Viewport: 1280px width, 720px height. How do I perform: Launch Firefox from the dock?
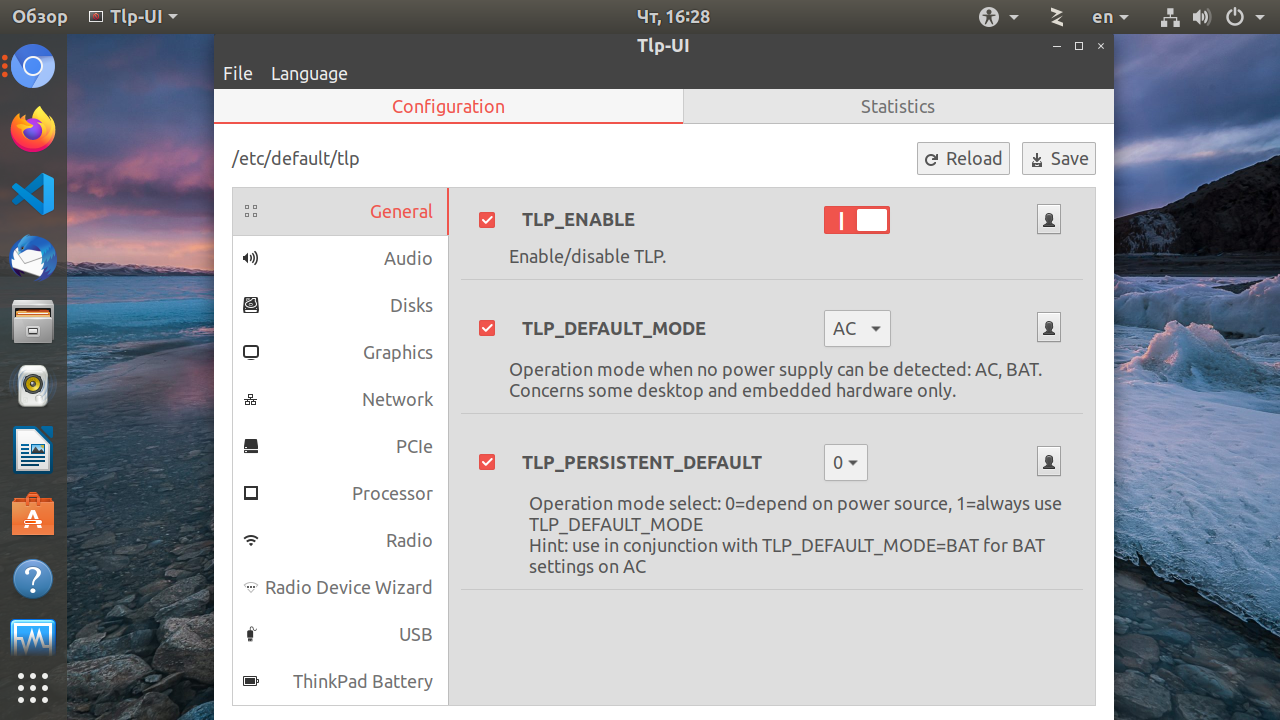(x=33, y=130)
